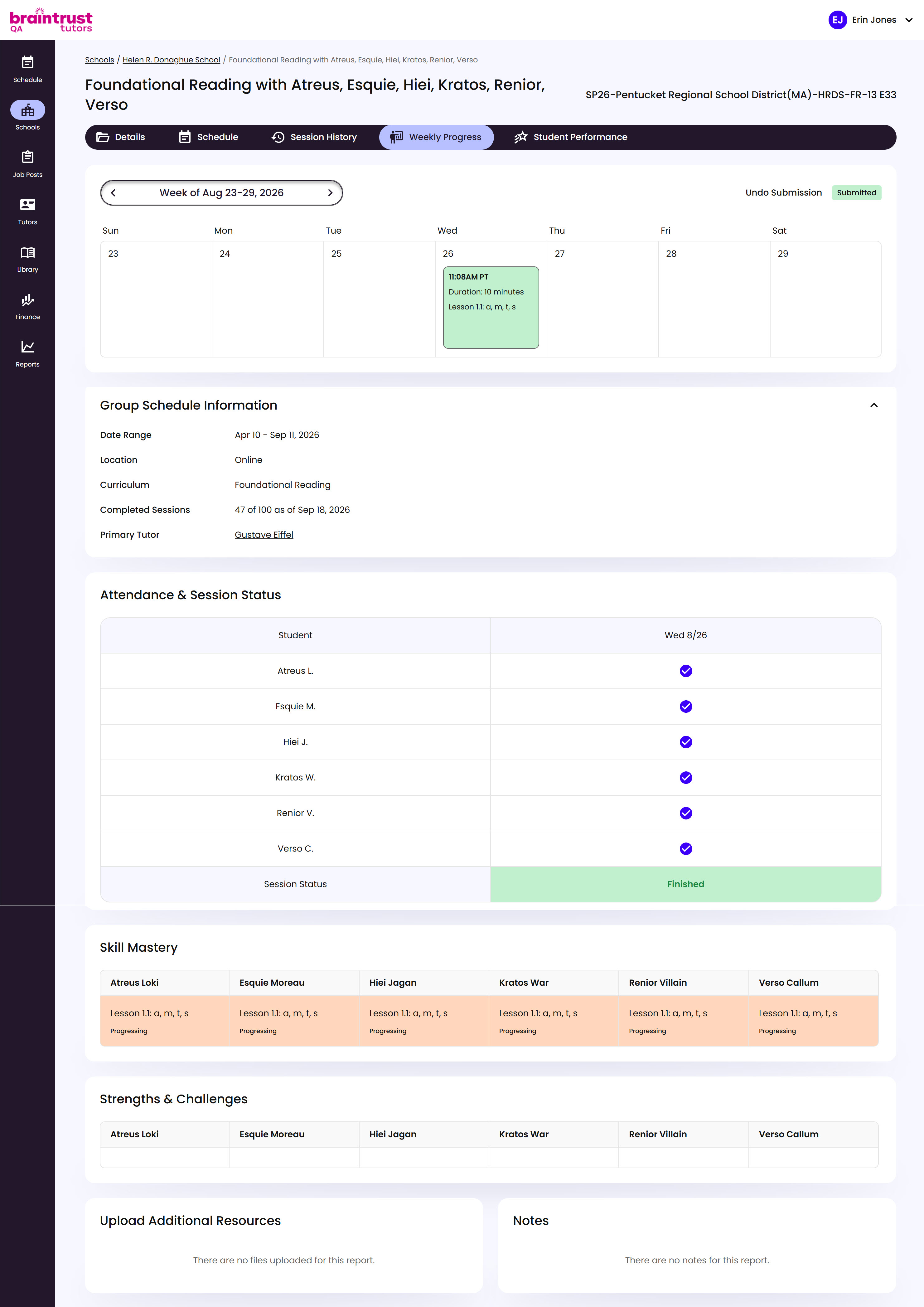Click Atreus Loki's Lesson 1.1 mastery cell
This screenshot has height=1307, width=924.
164,1021
